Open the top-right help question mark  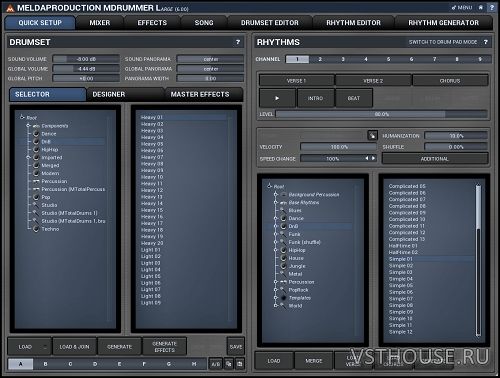coord(492,7)
